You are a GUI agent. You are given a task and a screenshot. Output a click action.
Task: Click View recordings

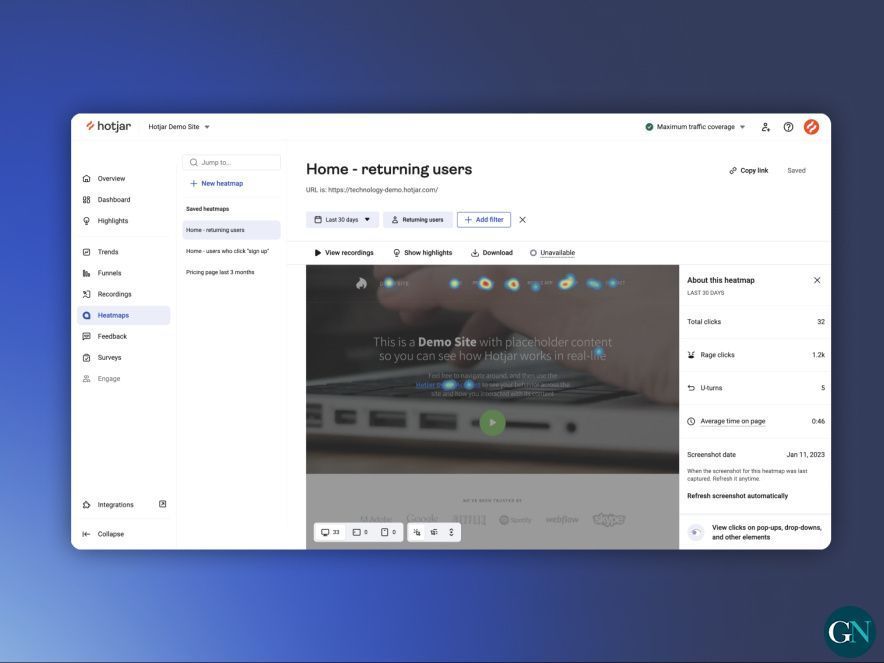point(344,253)
